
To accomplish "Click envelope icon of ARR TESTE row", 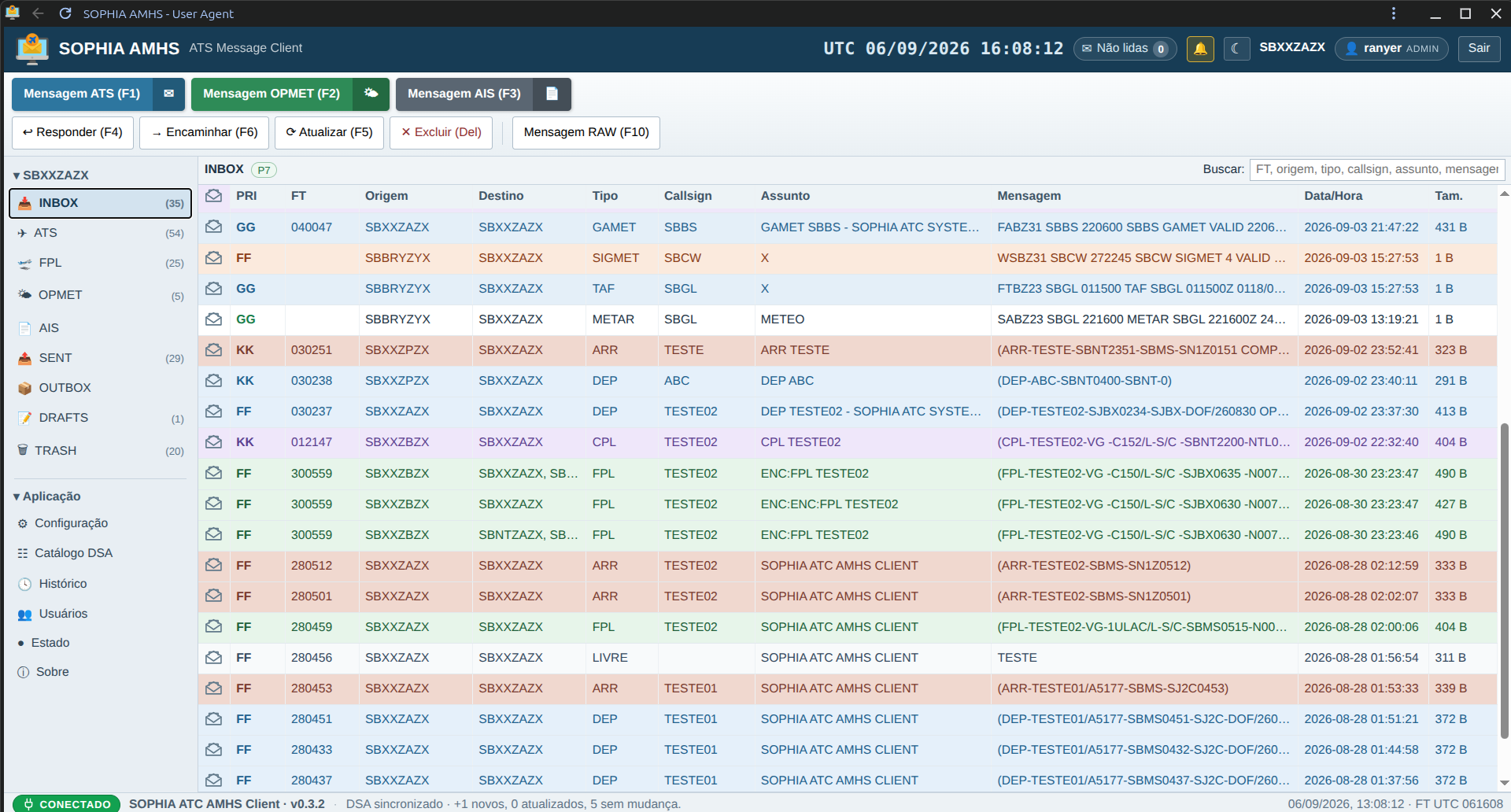I will tap(213, 349).
